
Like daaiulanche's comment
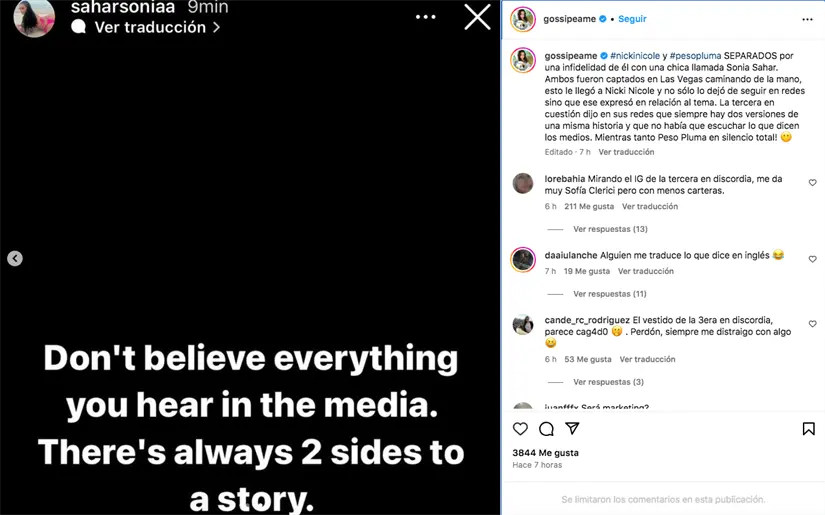812,259
